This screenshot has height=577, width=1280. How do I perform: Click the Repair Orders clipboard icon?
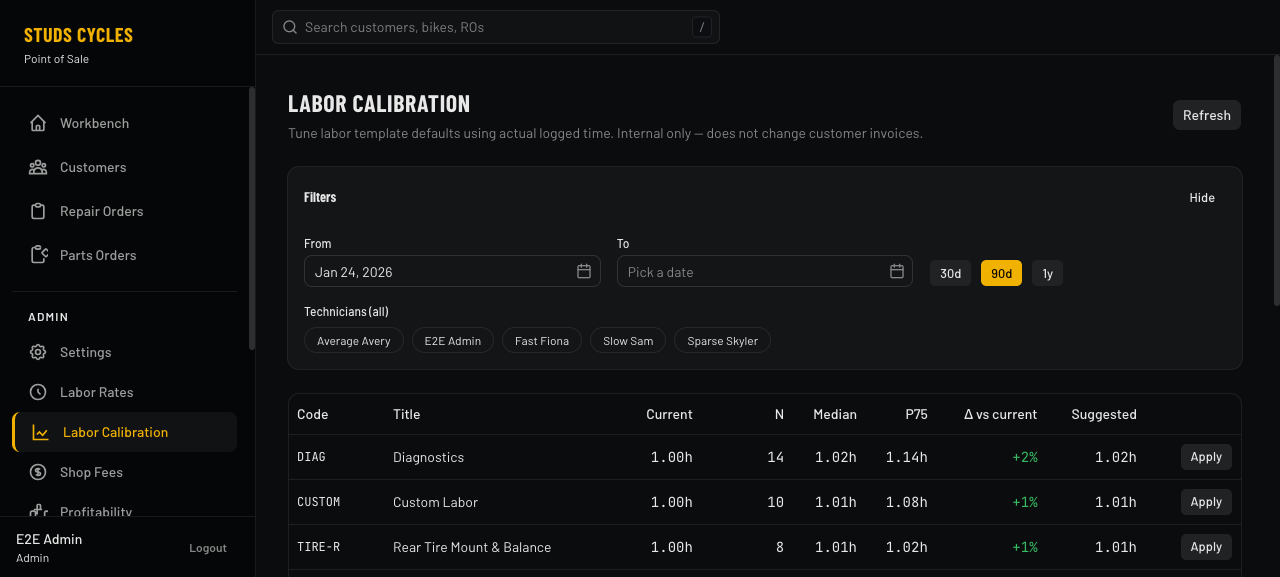[38, 211]
